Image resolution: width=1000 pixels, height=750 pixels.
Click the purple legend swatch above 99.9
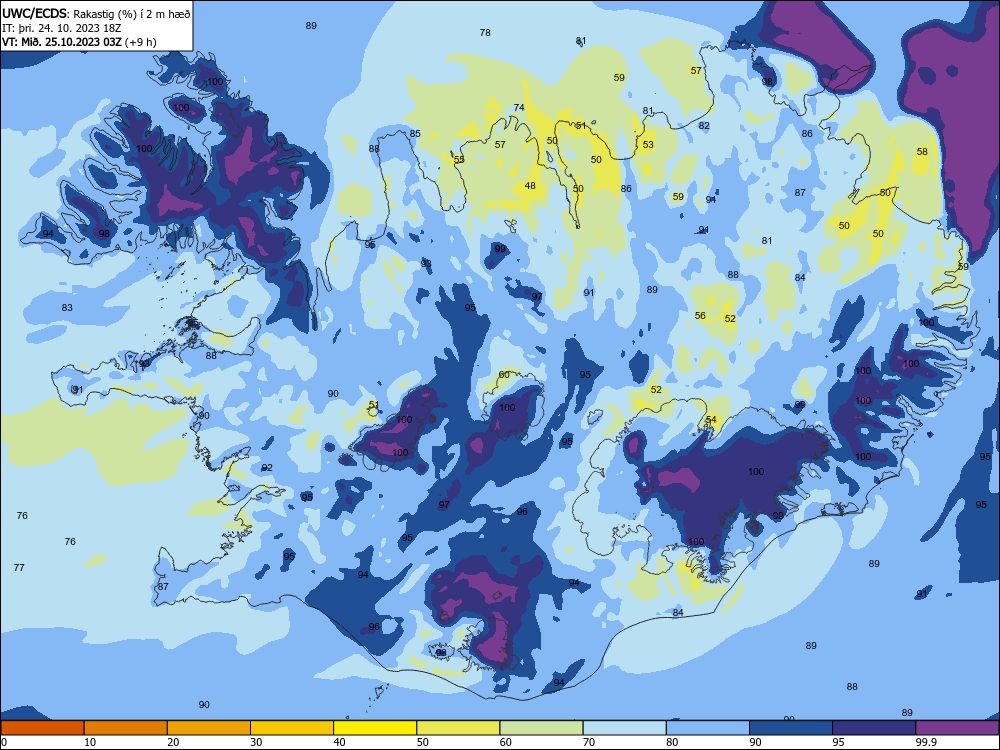click(x=957, y=728)
